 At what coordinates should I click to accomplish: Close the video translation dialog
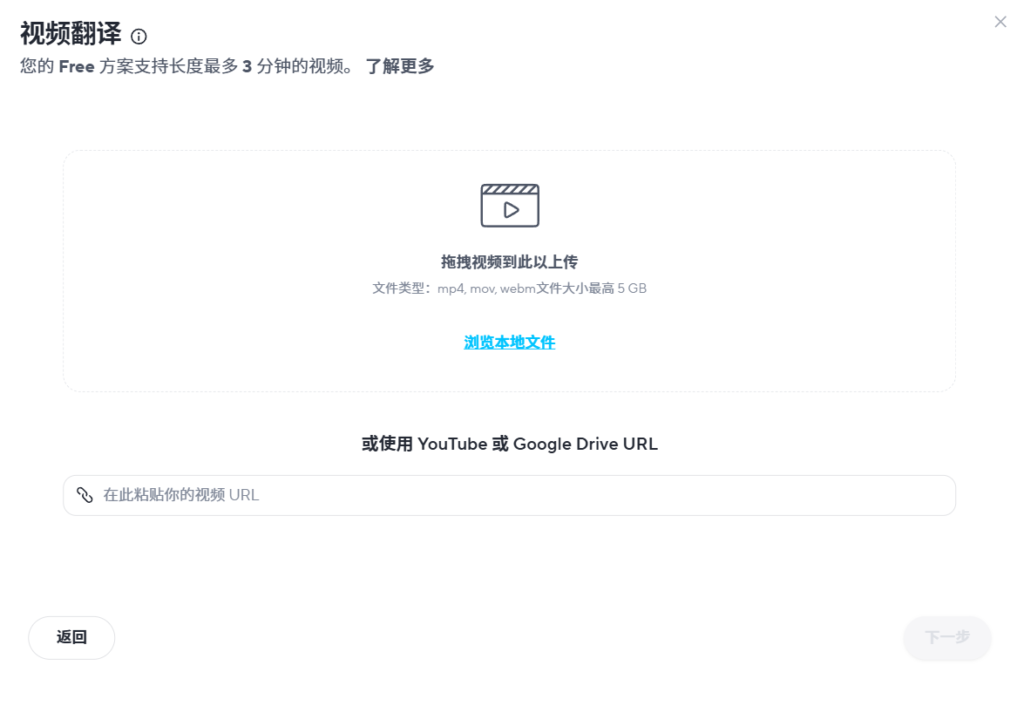(x=1000, y=22)
